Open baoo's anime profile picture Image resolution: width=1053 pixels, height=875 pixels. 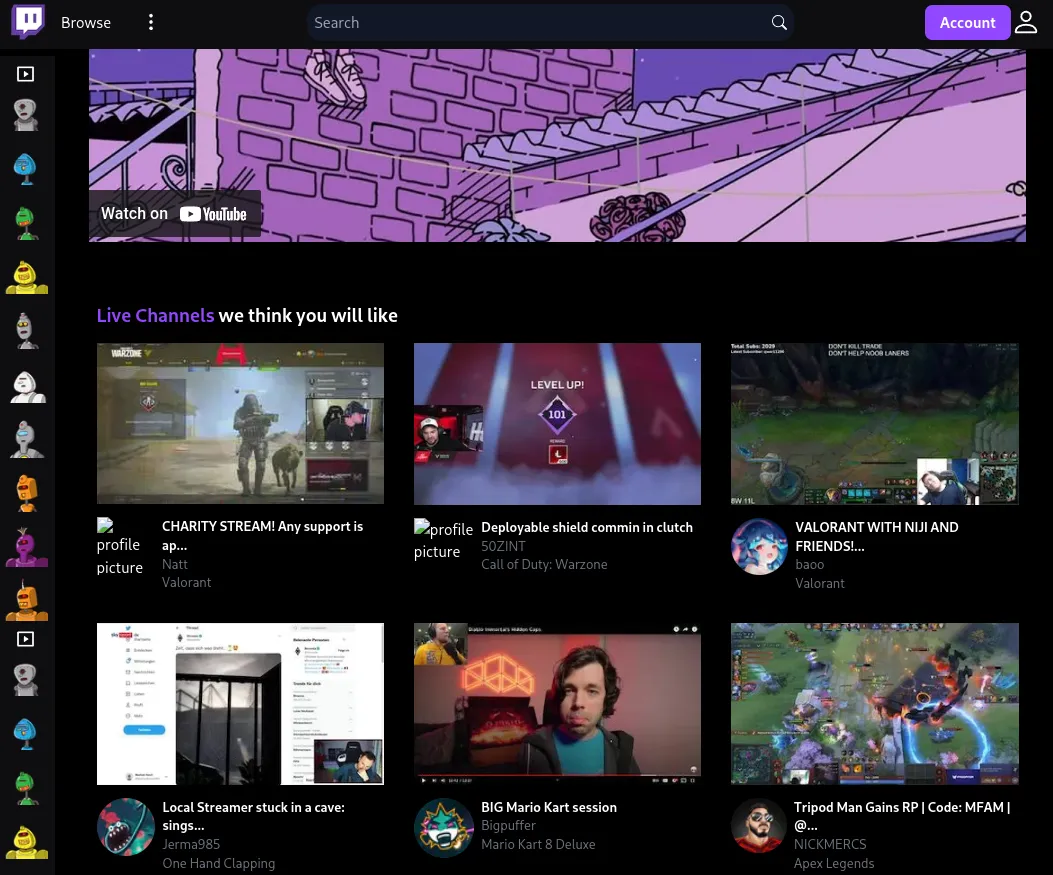pyautogui.click(x=759, y=546)
